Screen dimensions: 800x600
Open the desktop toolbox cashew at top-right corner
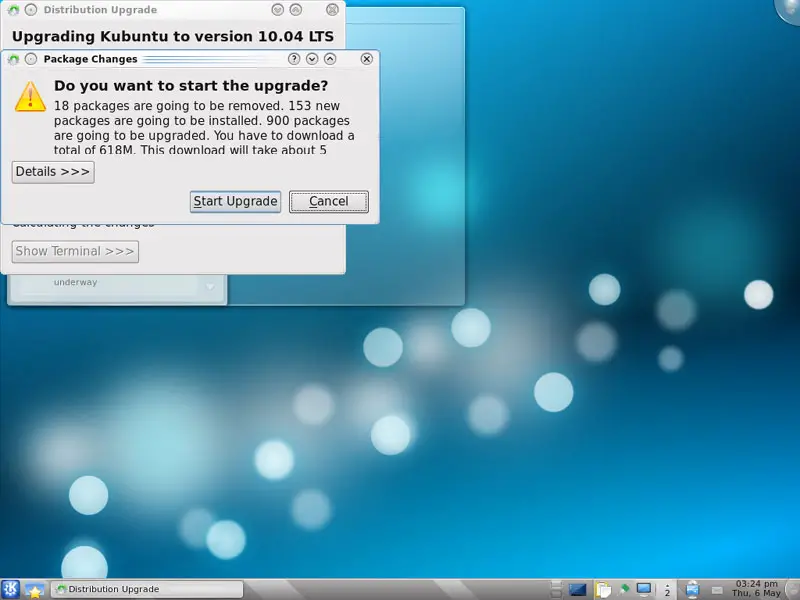(x=789, y=9)
